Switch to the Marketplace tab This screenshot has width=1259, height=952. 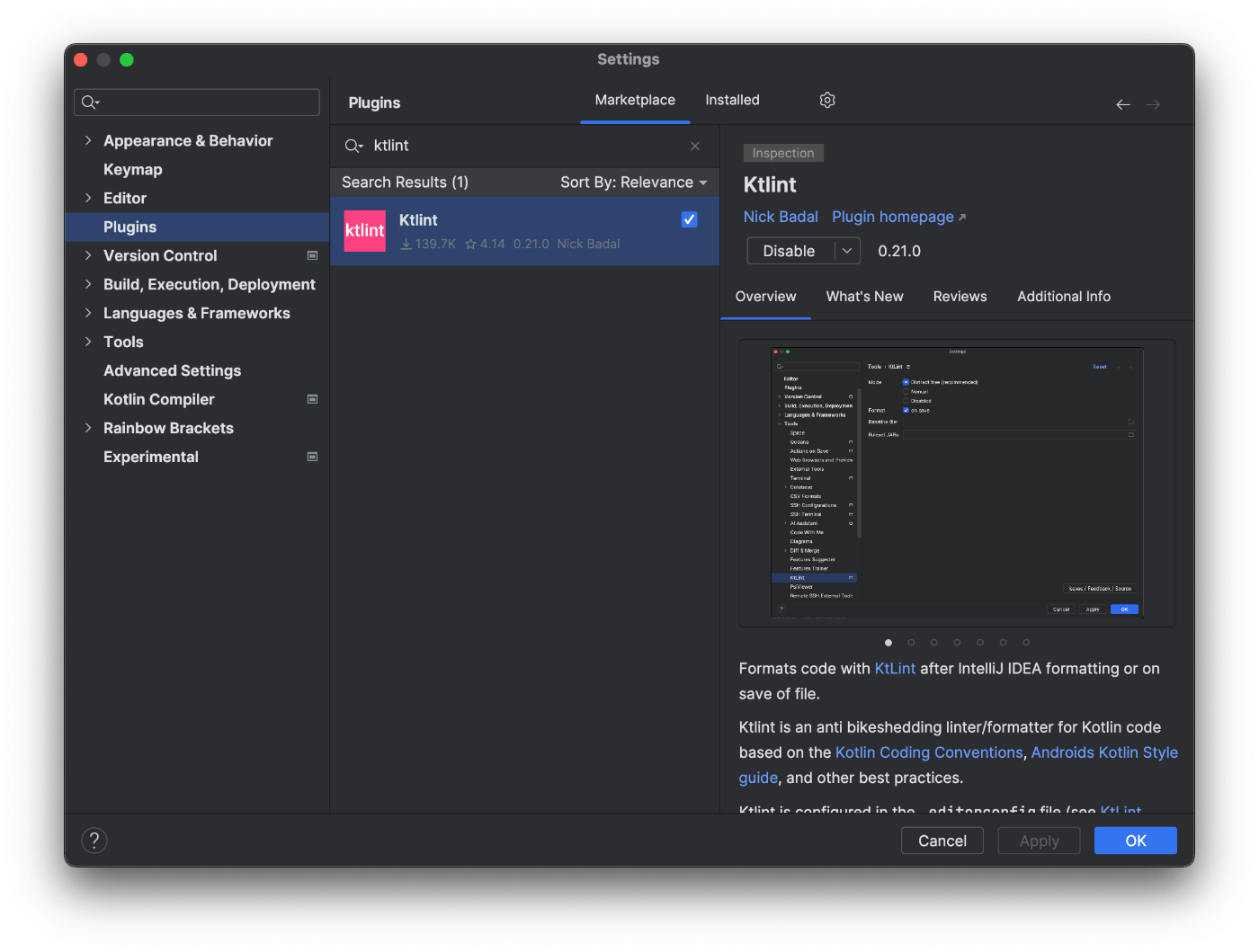[635, 100]
